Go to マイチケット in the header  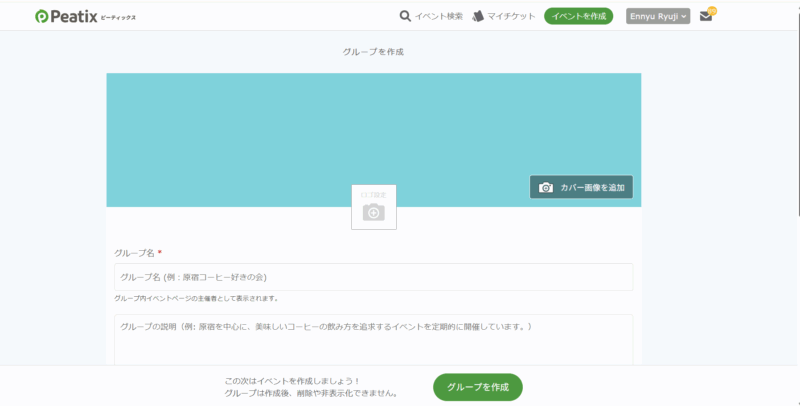point(510,16)
